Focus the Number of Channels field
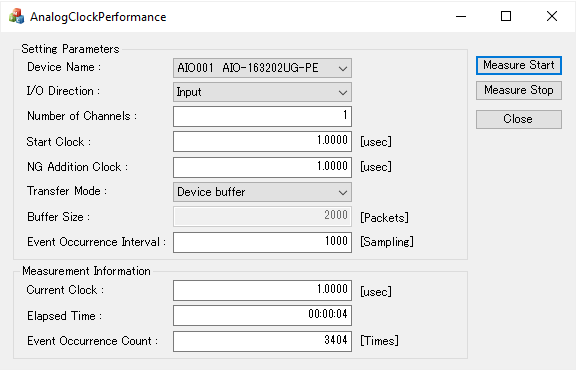This screenshot has height=370, width=576. click(262, 116)
